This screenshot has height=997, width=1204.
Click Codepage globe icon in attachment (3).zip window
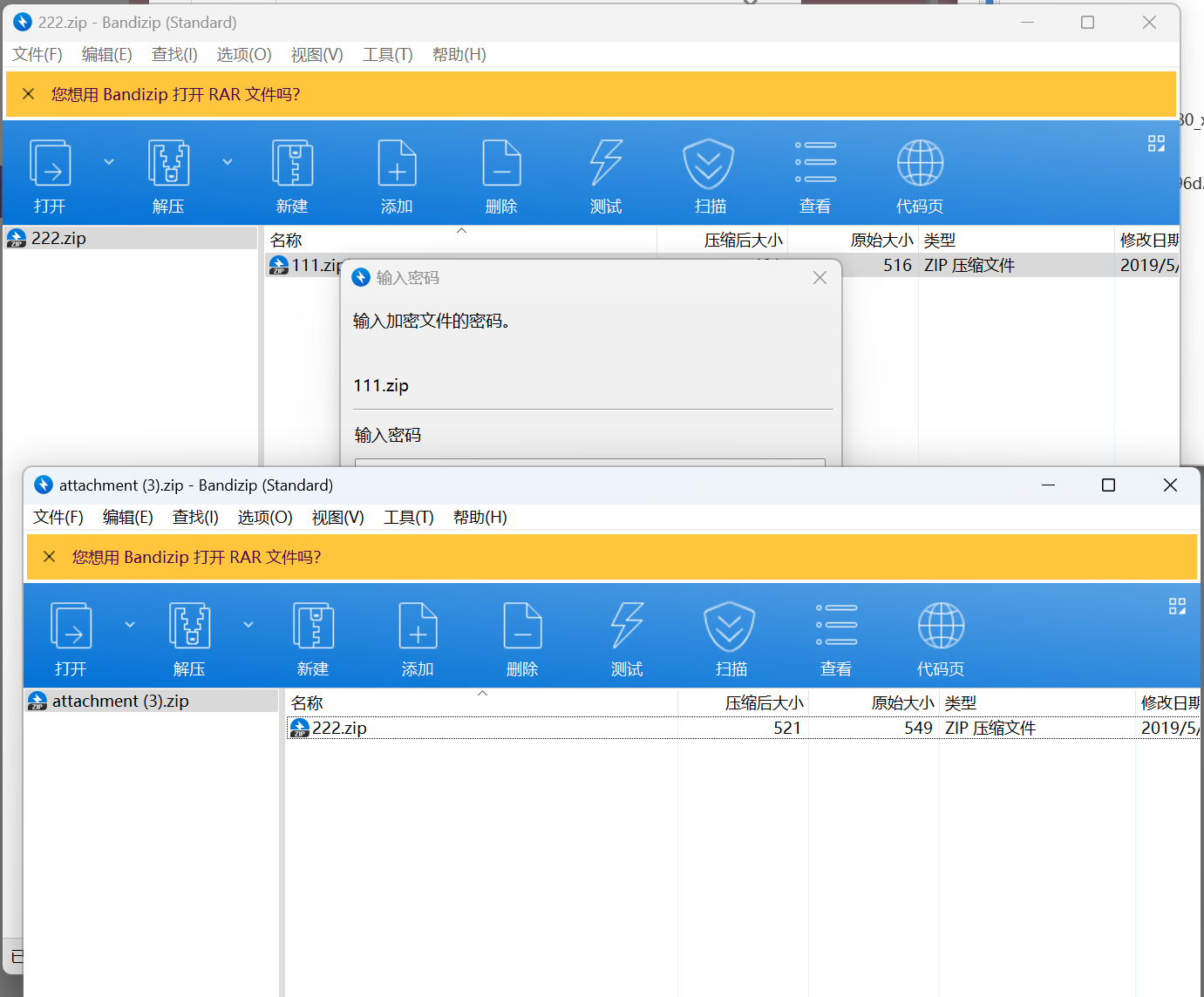(x=941, y=626)
